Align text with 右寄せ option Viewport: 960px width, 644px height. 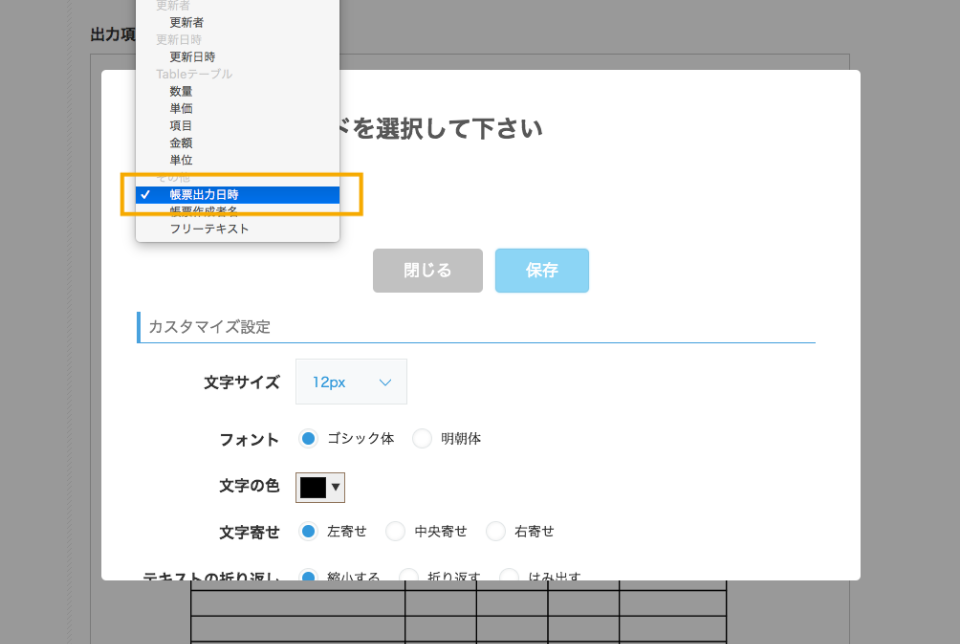[496, 531]
